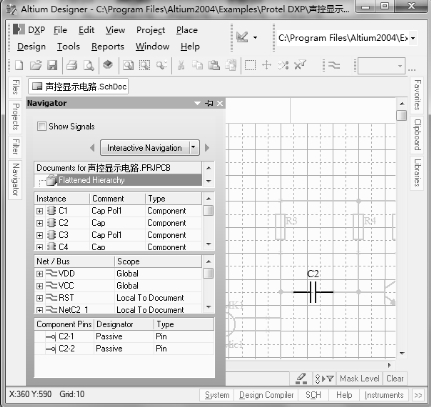
Task: Click the DXP logo icon
Action: pos(19,30)
